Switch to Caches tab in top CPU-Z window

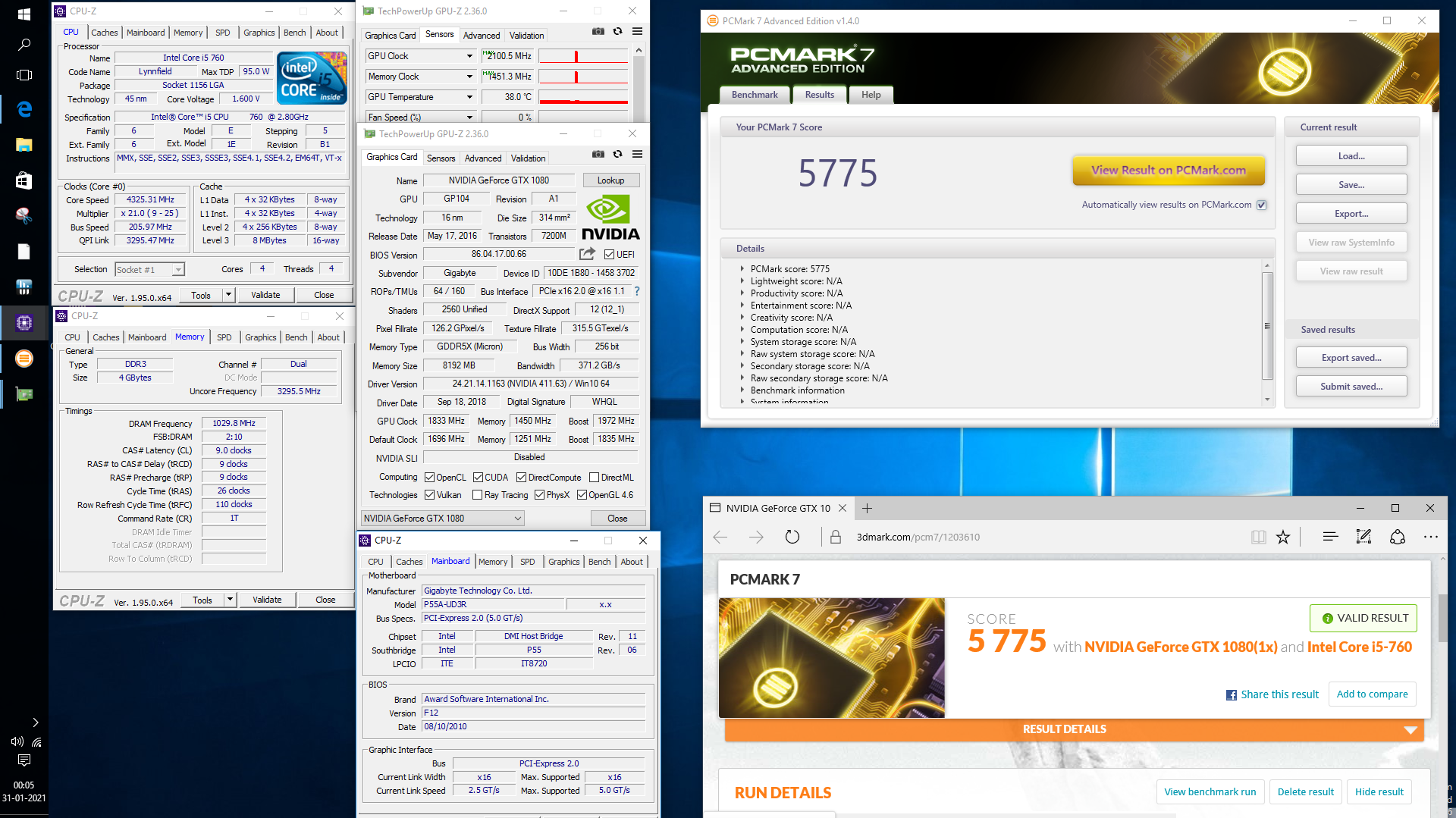105,33
